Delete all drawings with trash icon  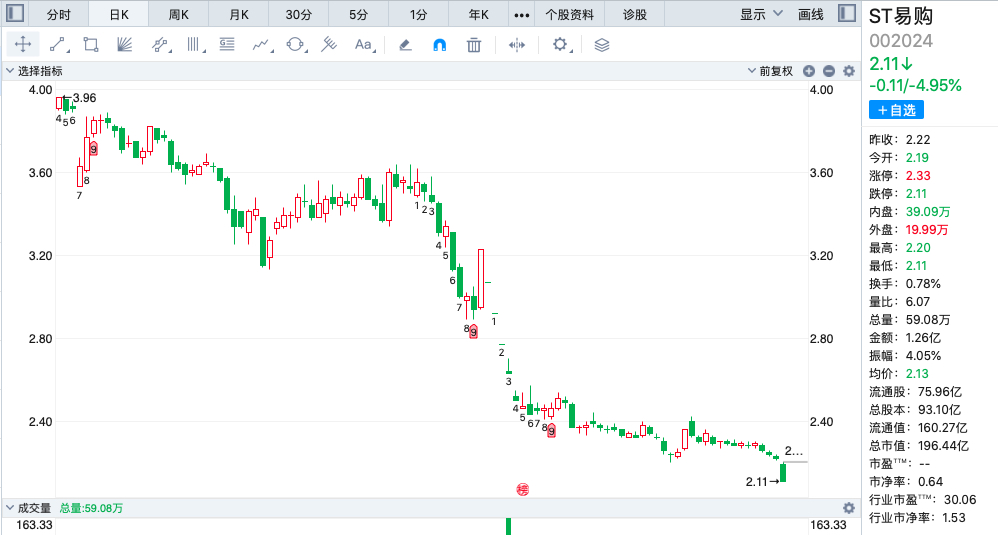click(474, 45)
